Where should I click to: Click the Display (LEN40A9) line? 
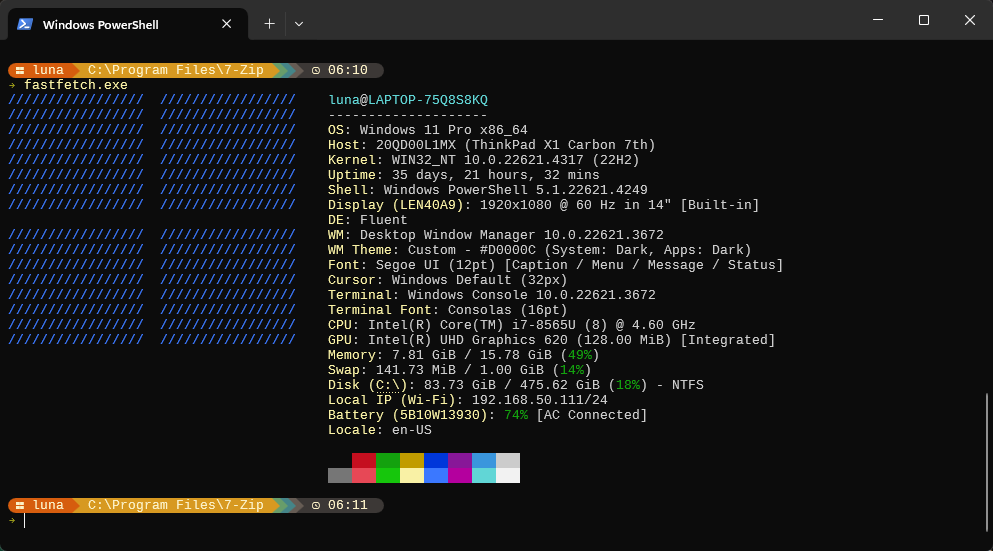[x=543, y=205]
